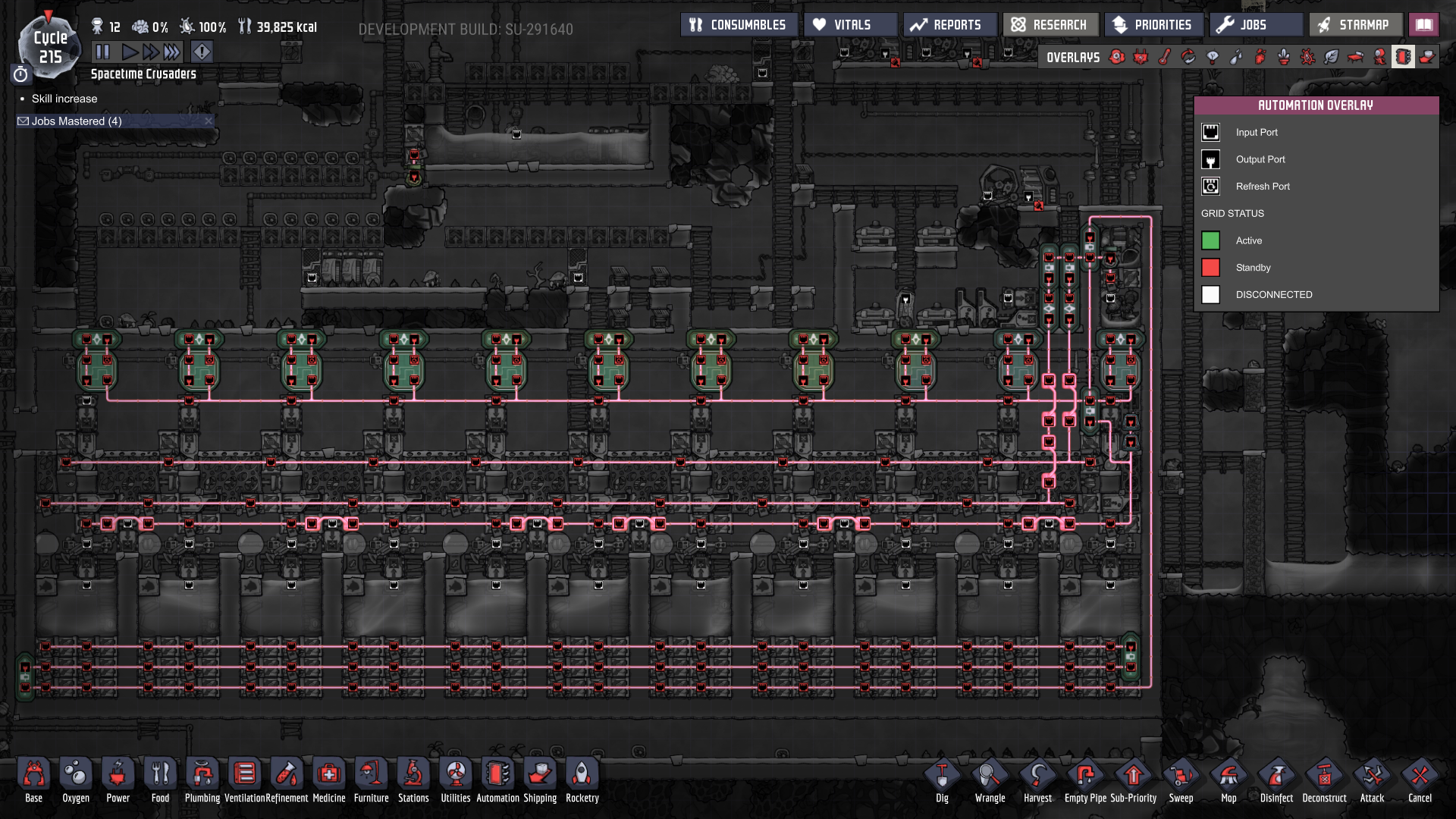
Task: Switch to the Temperature overlay
Action: coord(1165,58)
